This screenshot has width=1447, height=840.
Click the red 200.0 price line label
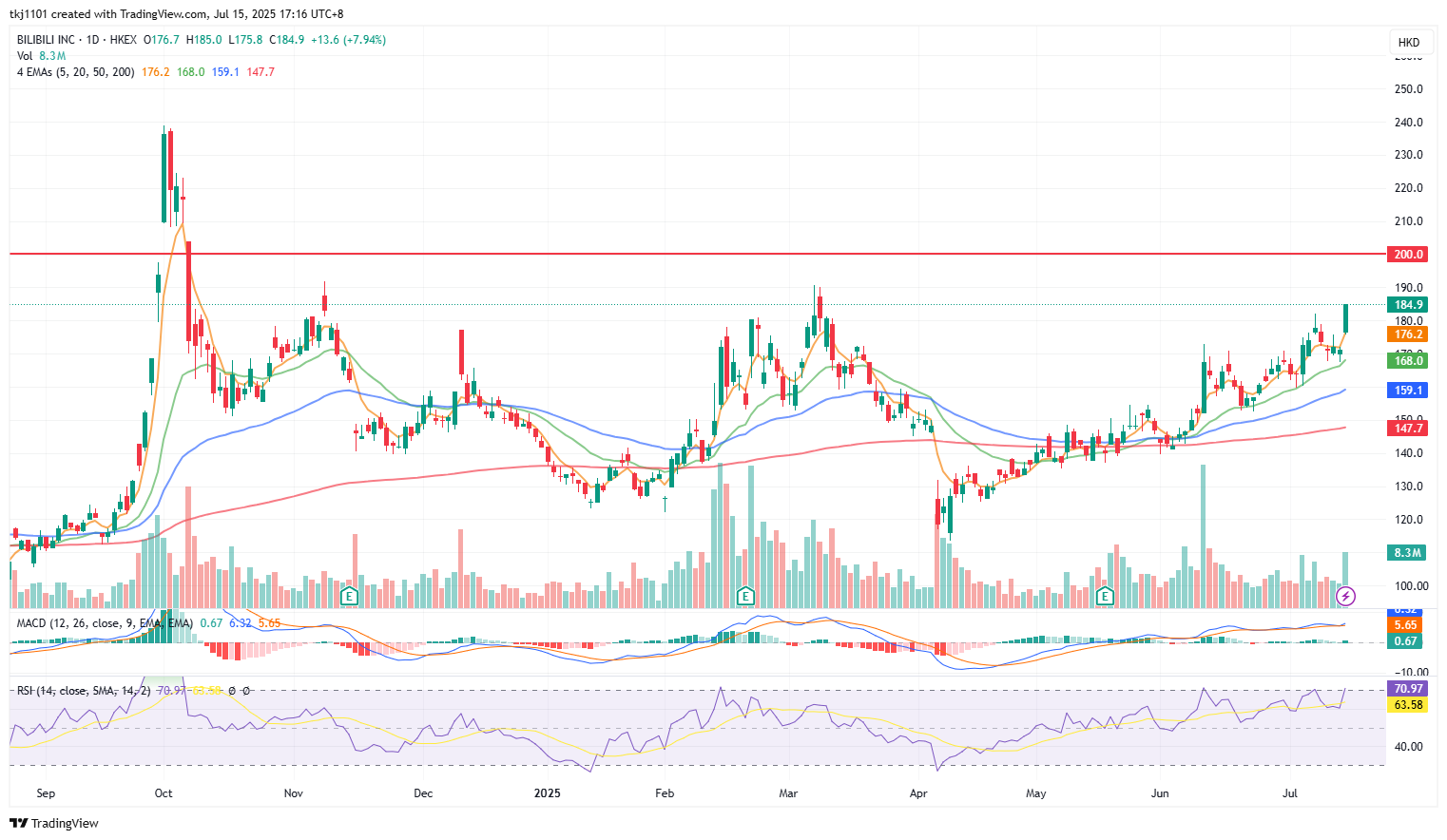[x=1410, y=254]
